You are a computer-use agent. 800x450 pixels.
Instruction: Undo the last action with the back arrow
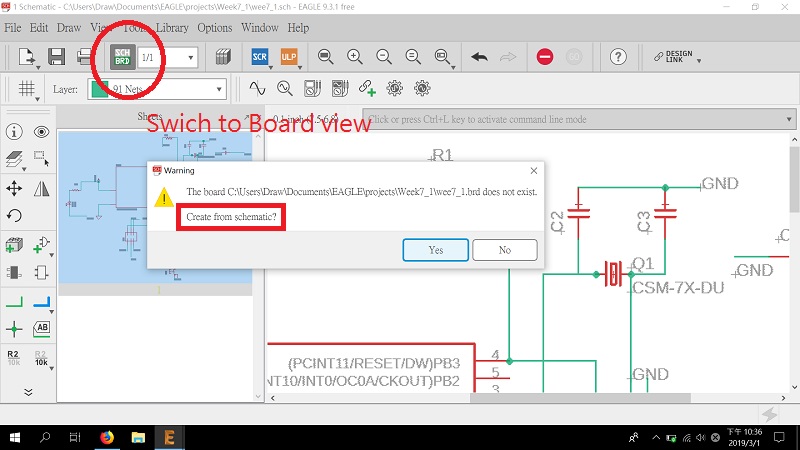click(x=480, y=57)
